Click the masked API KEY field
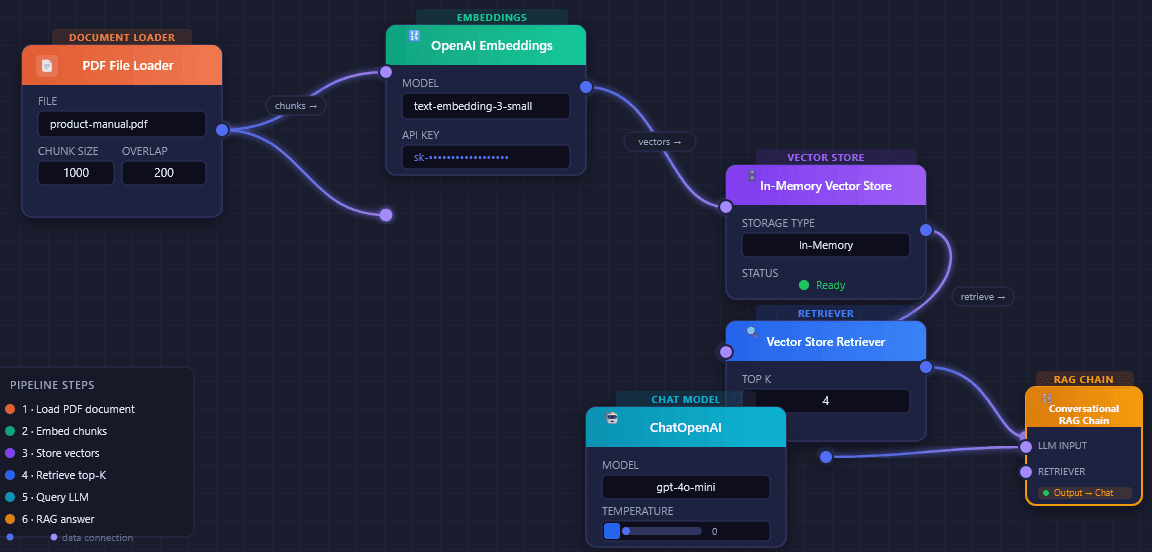 tap(486, 157)
